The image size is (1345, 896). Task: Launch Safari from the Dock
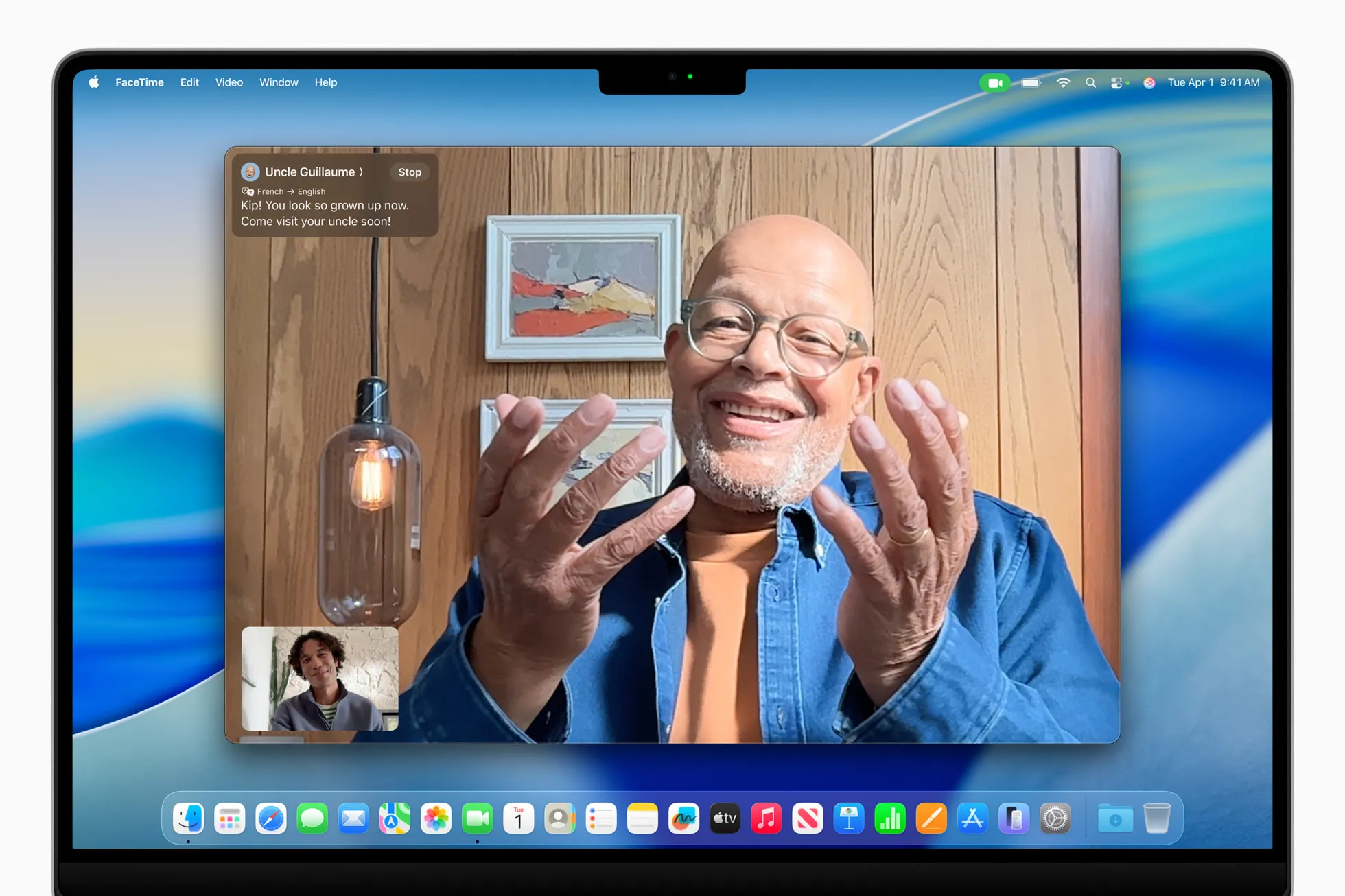point(271,818)
